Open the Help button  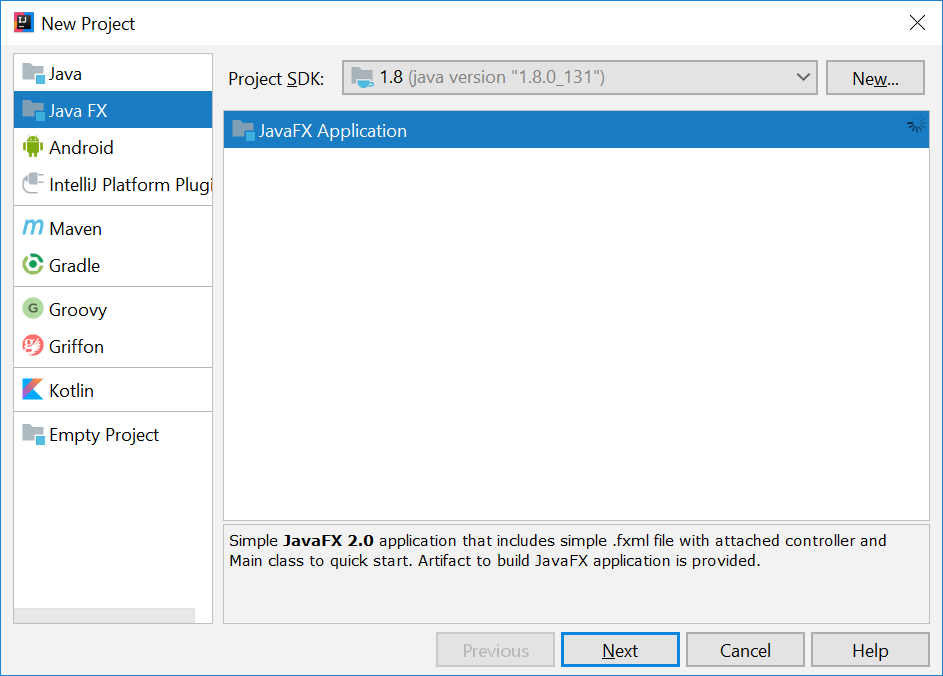pyautogui.click(x=870, y=650)
